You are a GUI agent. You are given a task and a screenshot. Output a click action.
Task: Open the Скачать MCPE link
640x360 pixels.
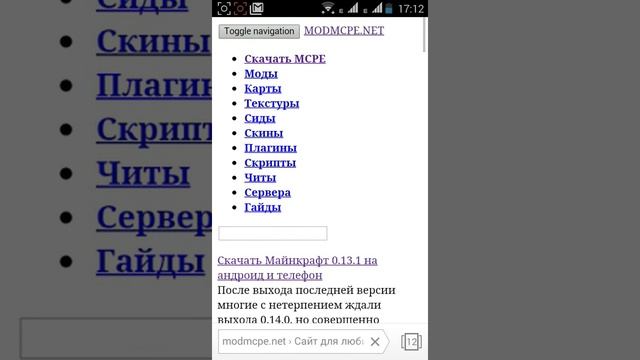click(x=285, y=59)
